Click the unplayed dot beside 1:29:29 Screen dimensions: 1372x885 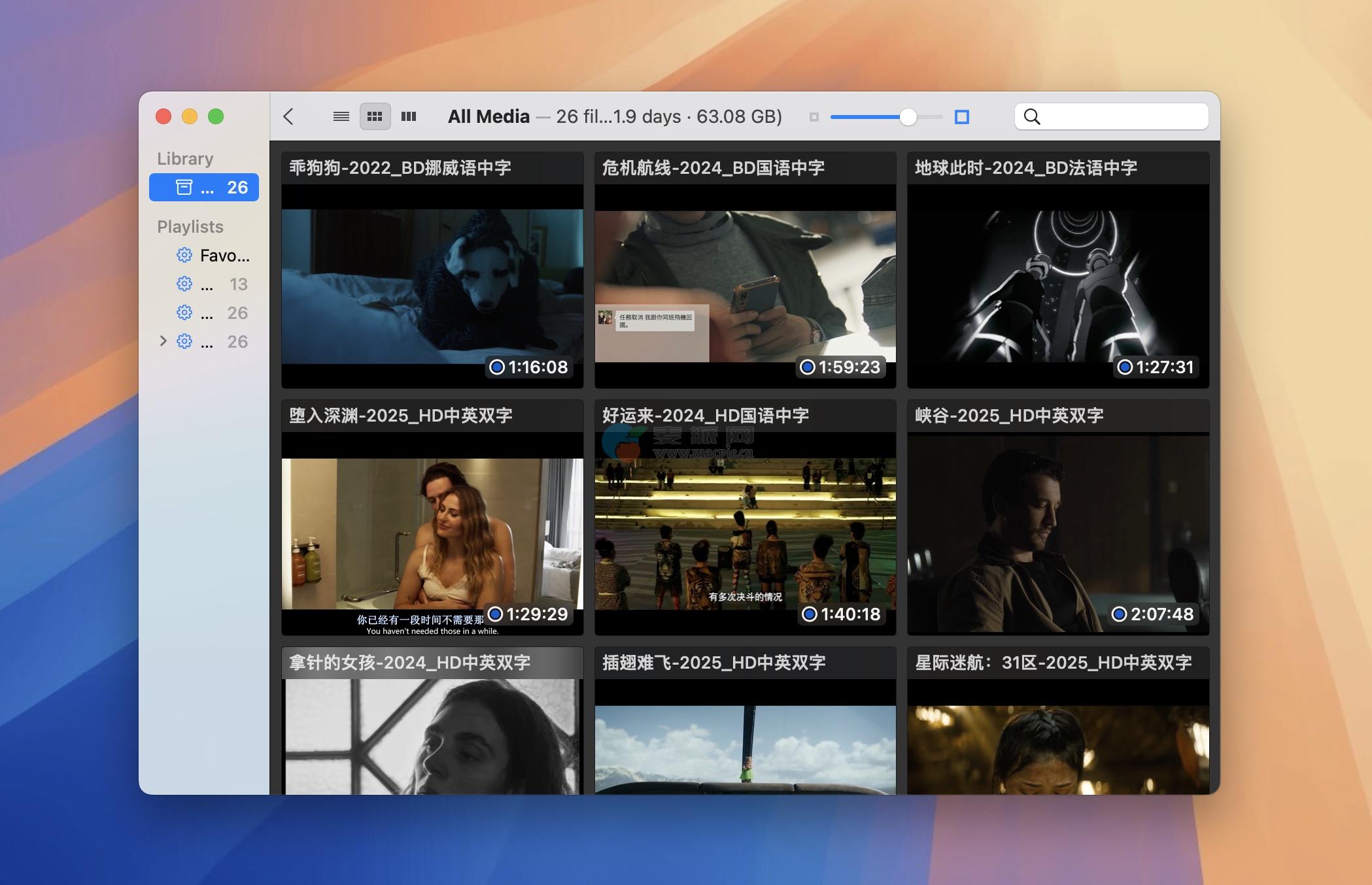click(496, 614)
